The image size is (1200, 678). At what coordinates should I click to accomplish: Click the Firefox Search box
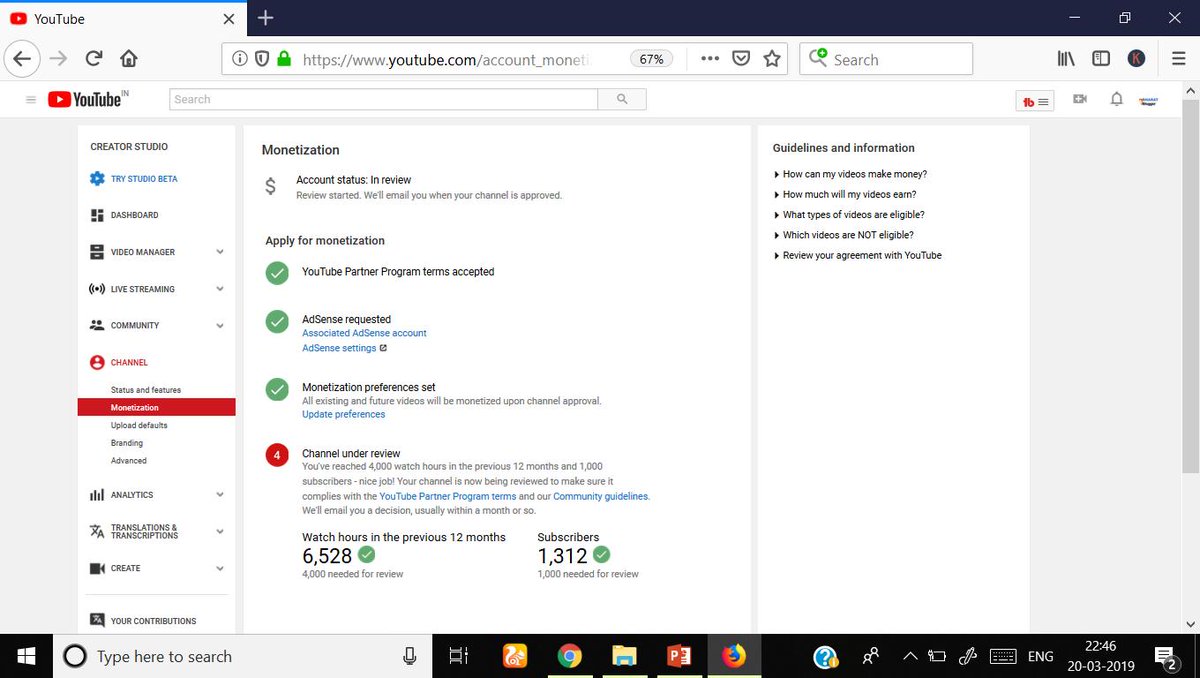pyautogui.click(x=887, y=59)
